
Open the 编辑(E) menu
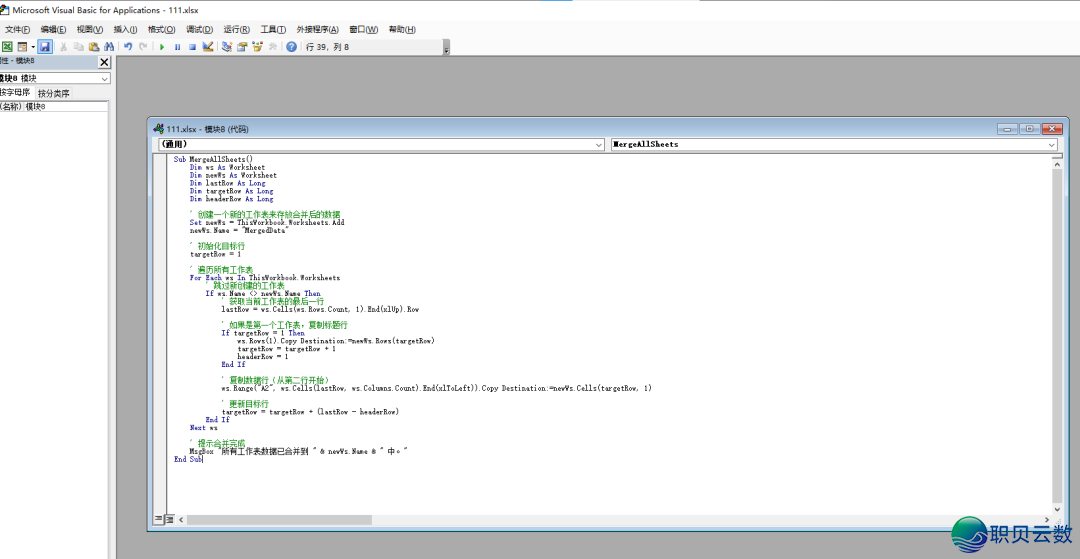click(x=53, y=30)
